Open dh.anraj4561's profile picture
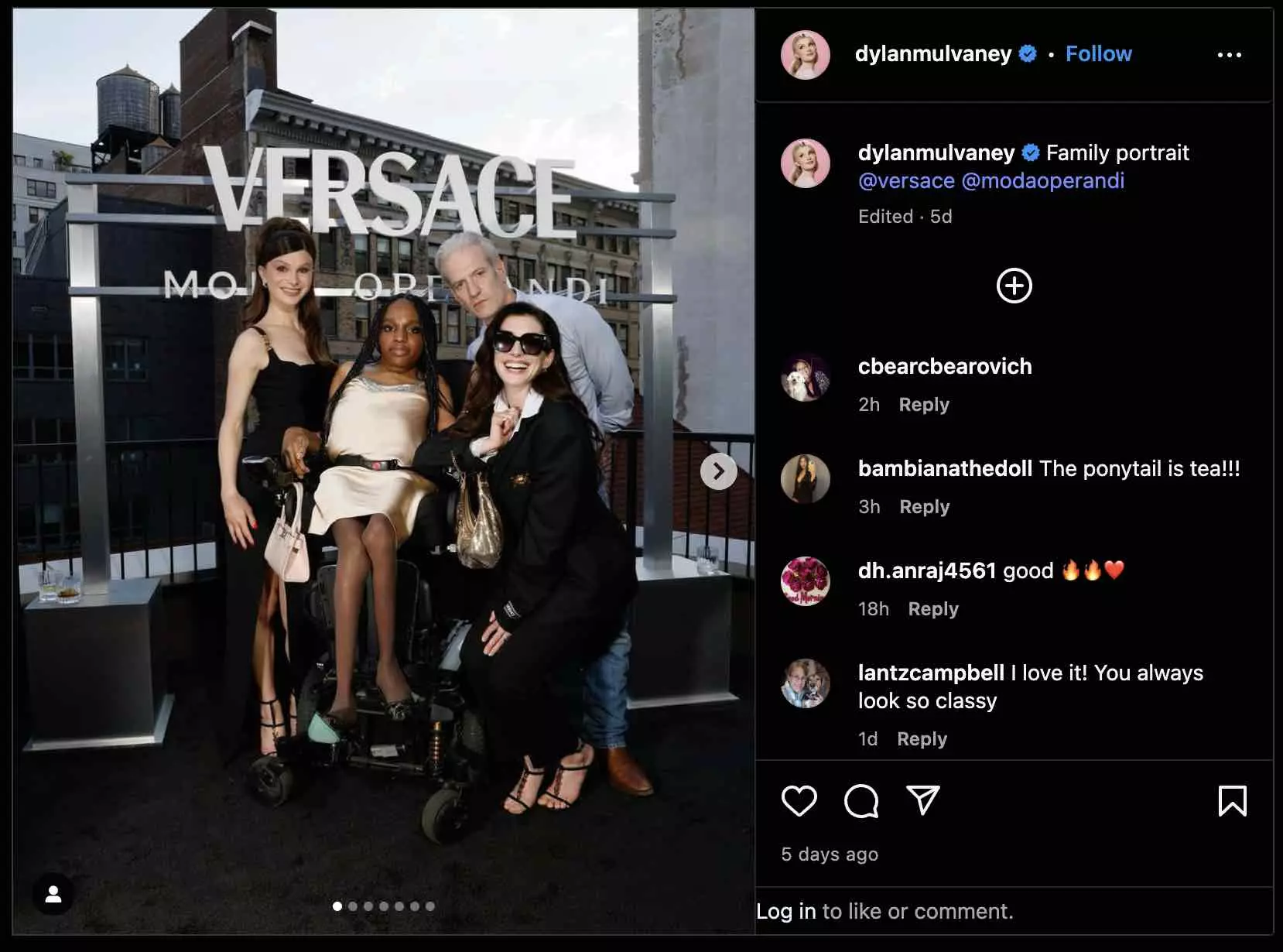Screen dimensions: 1283x952 [x=805, y=581]
